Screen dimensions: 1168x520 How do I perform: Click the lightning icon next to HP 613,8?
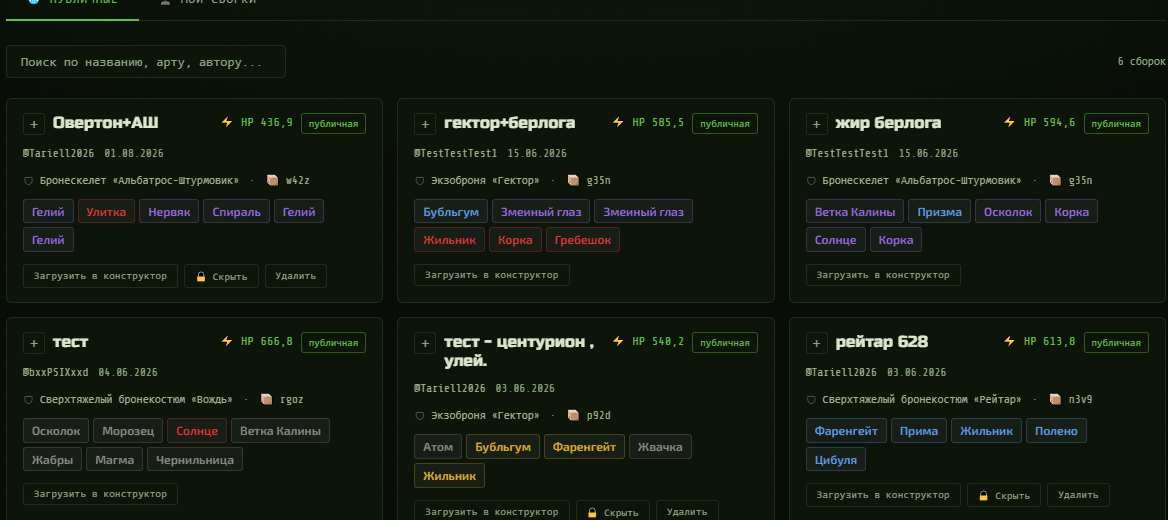[x=1010, y=341]
